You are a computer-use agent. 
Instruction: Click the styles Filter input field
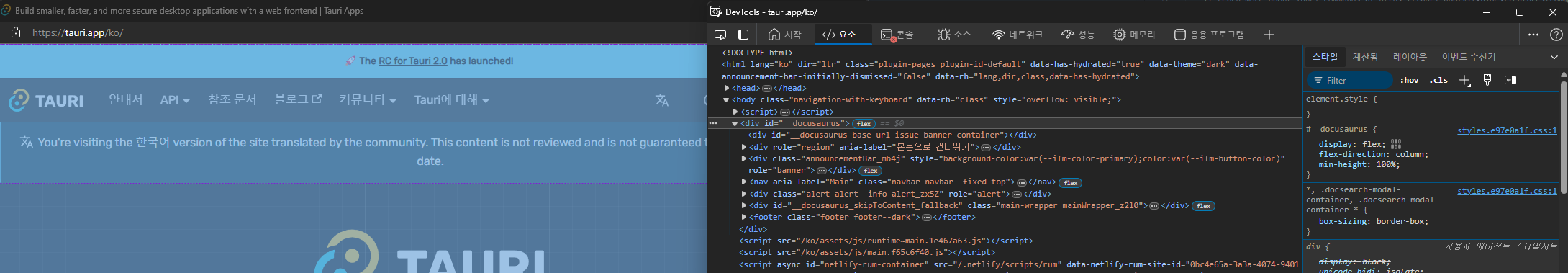pos(1350,80)
